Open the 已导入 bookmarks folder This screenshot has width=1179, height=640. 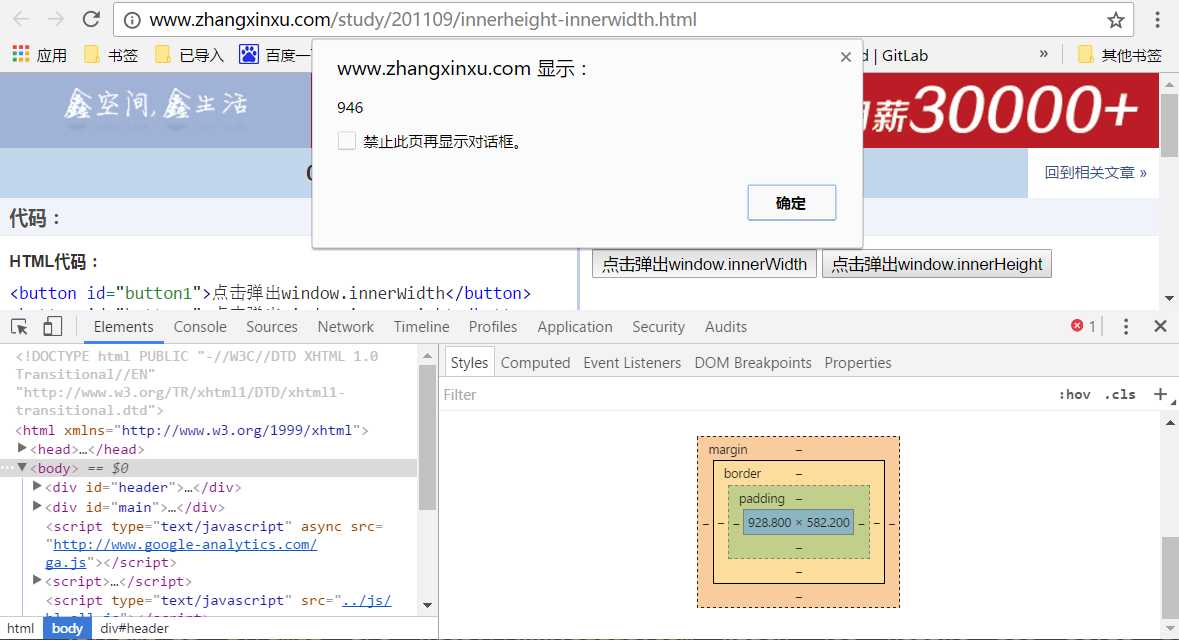click(x=189, y=55)
